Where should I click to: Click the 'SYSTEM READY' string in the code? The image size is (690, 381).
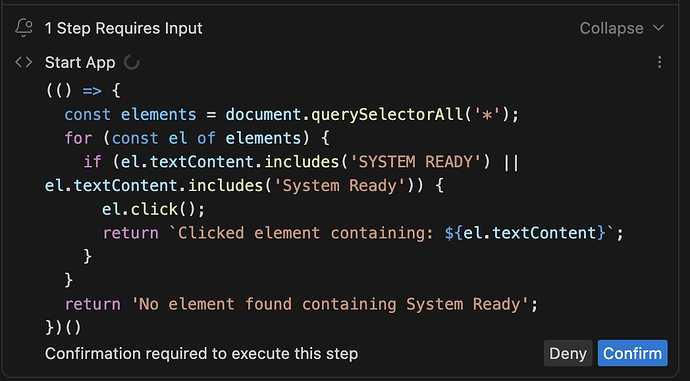tap(415, 162)
